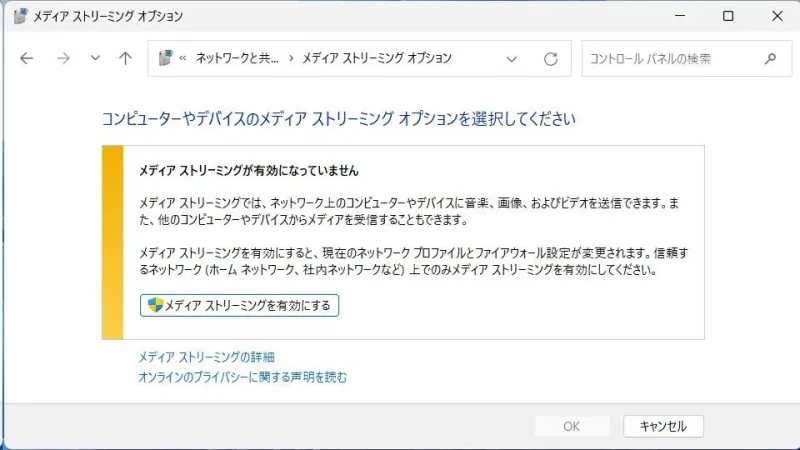Maximize the メディア ストリーミング オプション window

click(x=728, y=16)
